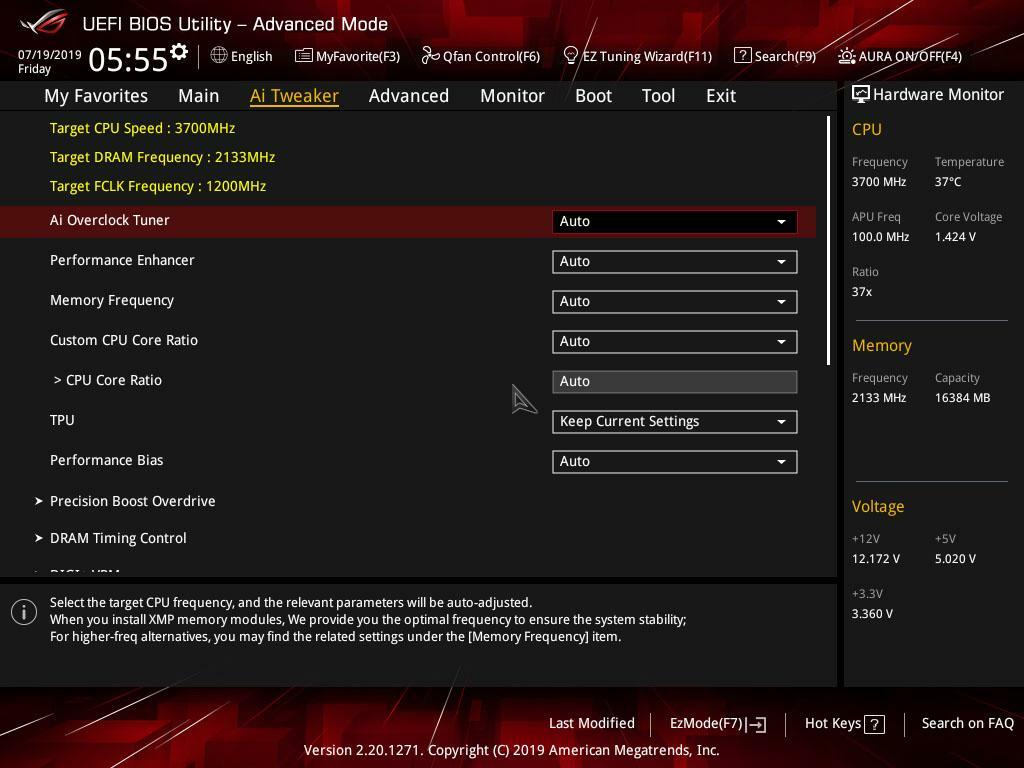The width and height of the screenshot is (1024, 768).
Task: Open the Custom CPU Core Ratio dropdown
Action: pyautogui.click(x=675, y=342)
